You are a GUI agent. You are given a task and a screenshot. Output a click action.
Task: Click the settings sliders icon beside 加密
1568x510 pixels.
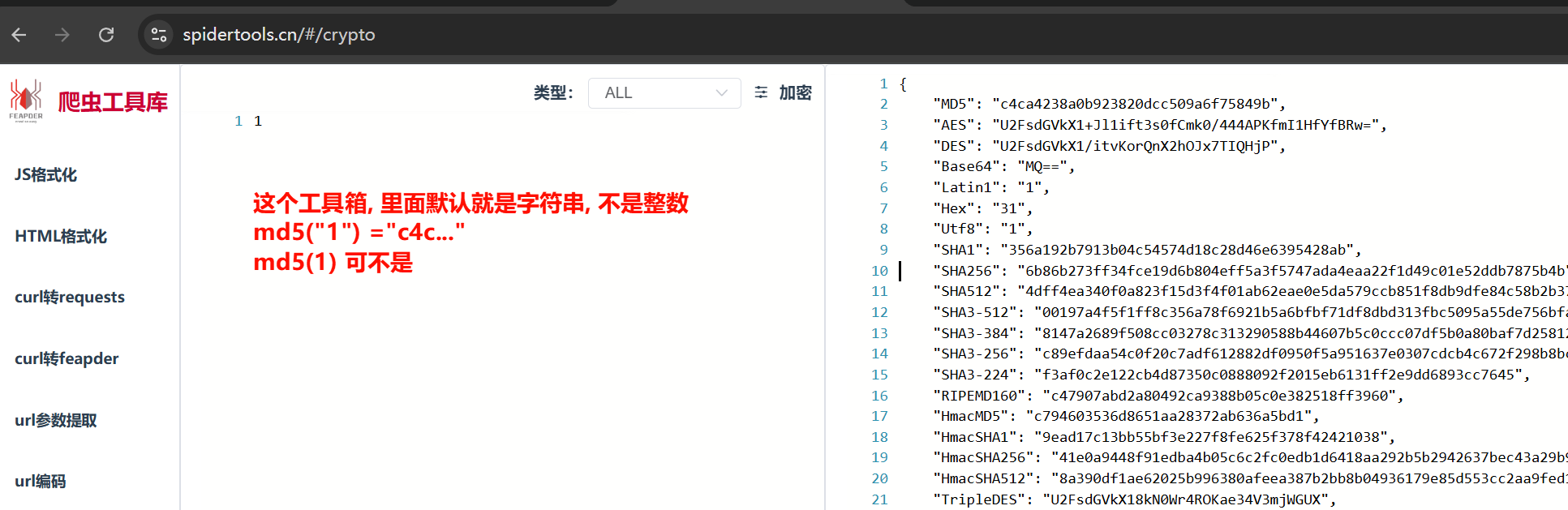(x=761, y=92)
